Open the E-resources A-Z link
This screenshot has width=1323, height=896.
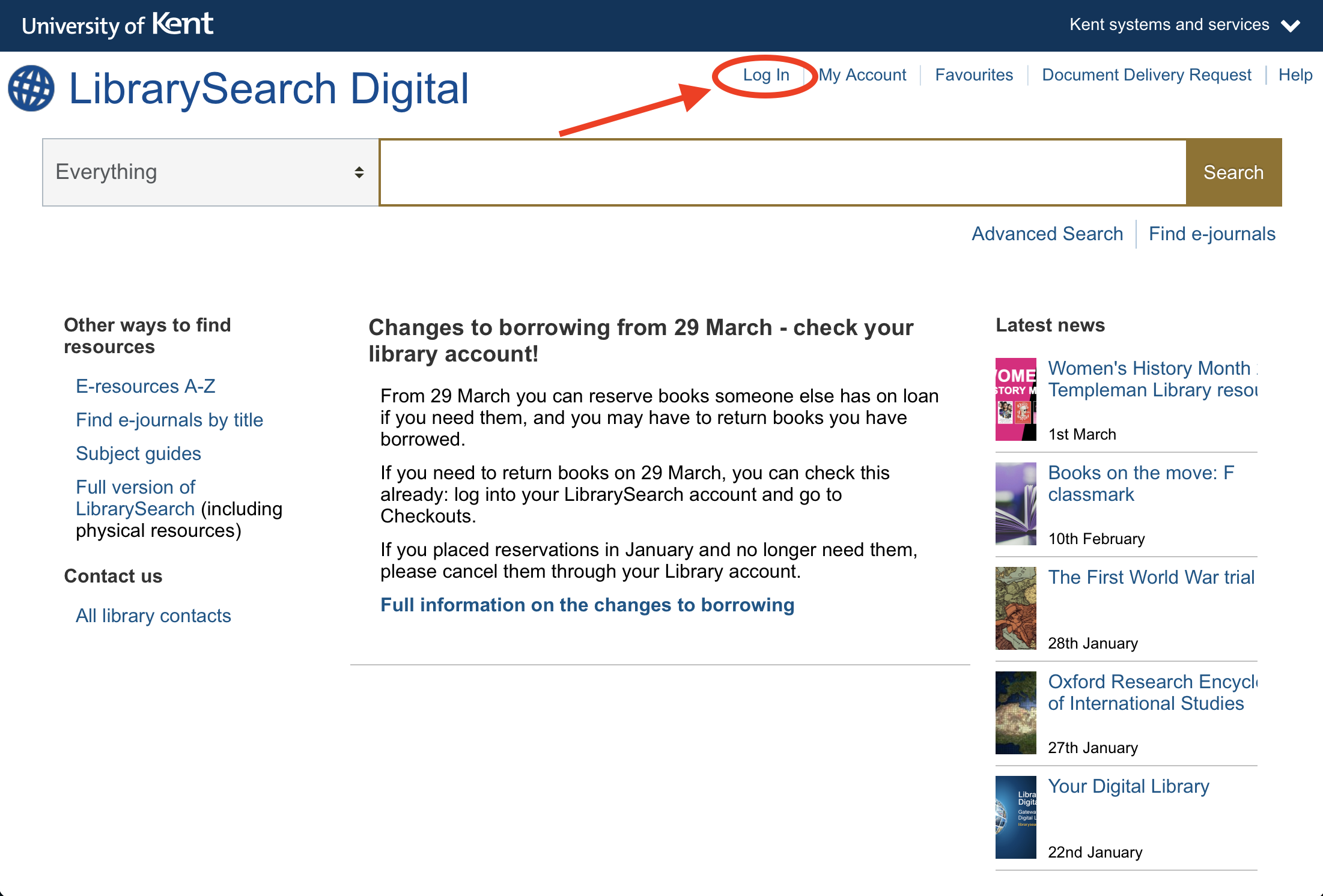pos(145,386)
